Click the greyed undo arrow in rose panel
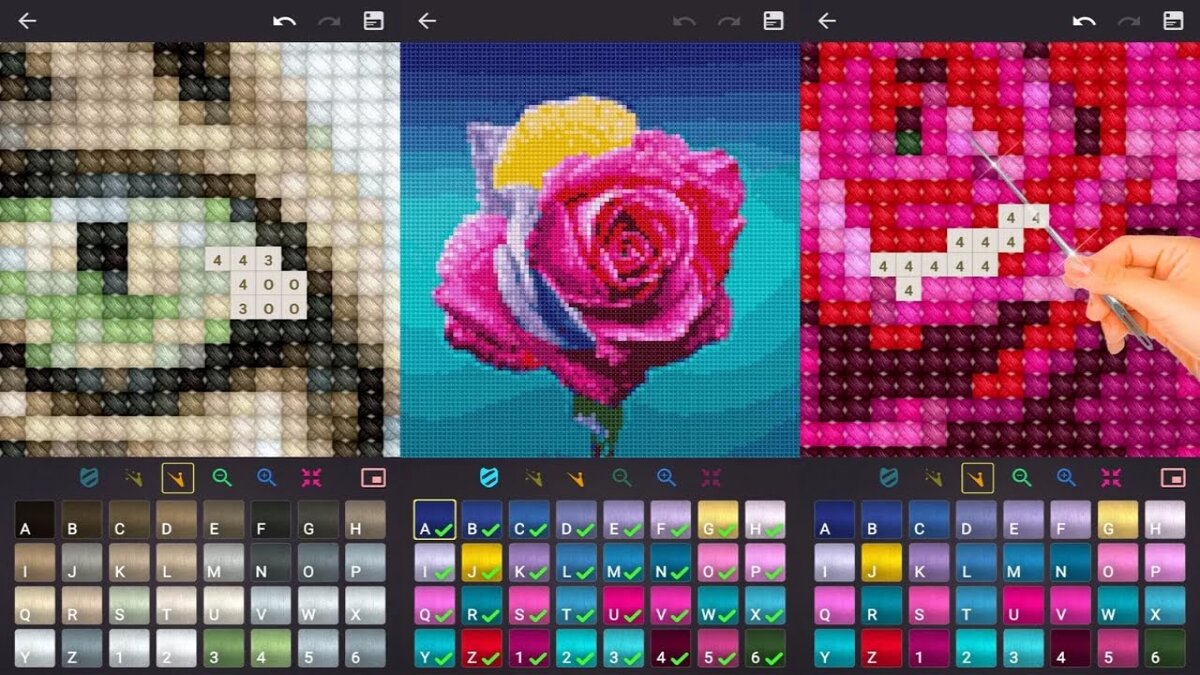 [684, 21]
